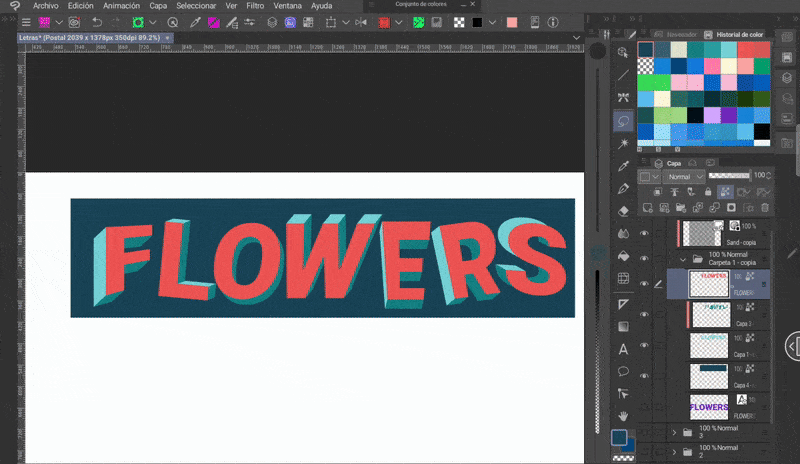Delete the selected layer with the trash icon
The height and width of the screenshot is (464, 800).
coord(765,208)
